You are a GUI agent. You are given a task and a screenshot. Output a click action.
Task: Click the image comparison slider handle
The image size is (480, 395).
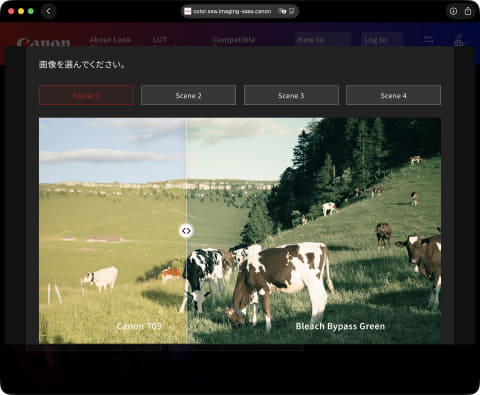click(x=186, y=231)
